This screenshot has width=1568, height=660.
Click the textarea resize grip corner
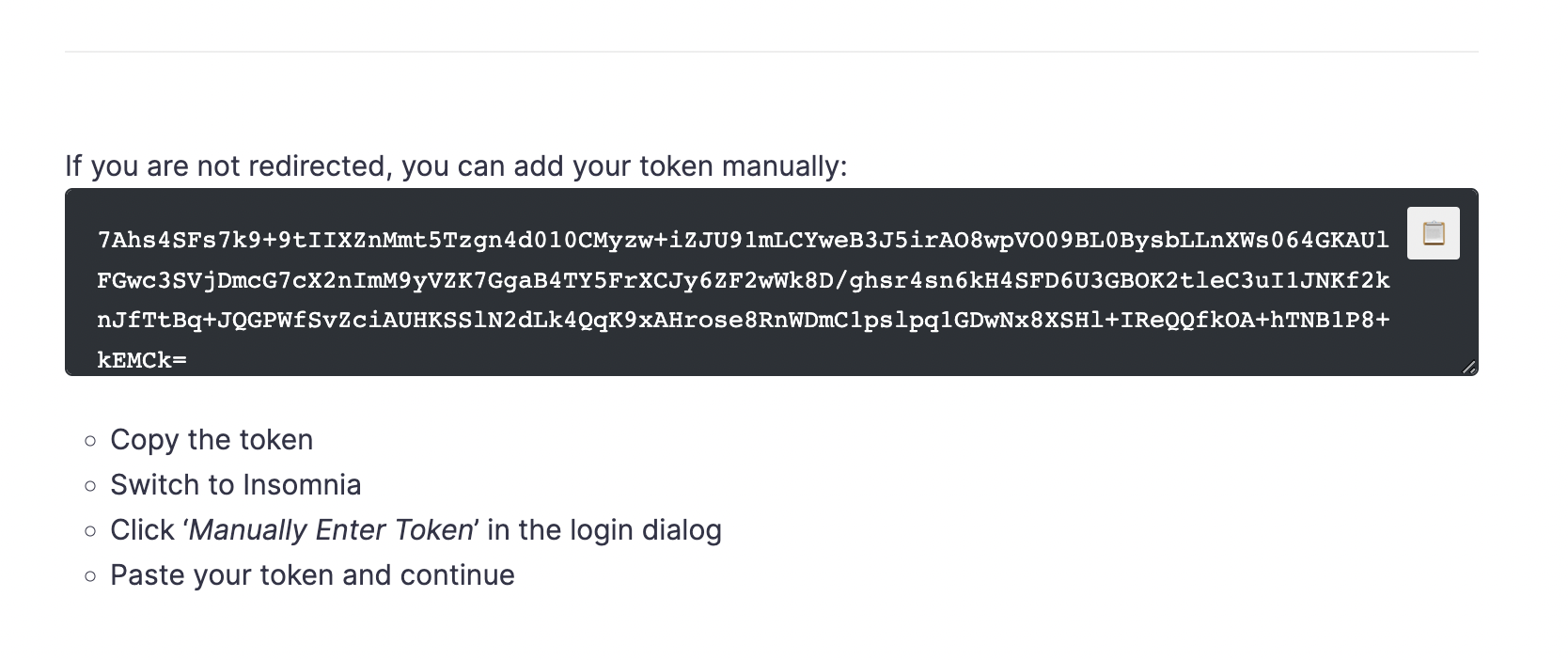click(1469, 367)
